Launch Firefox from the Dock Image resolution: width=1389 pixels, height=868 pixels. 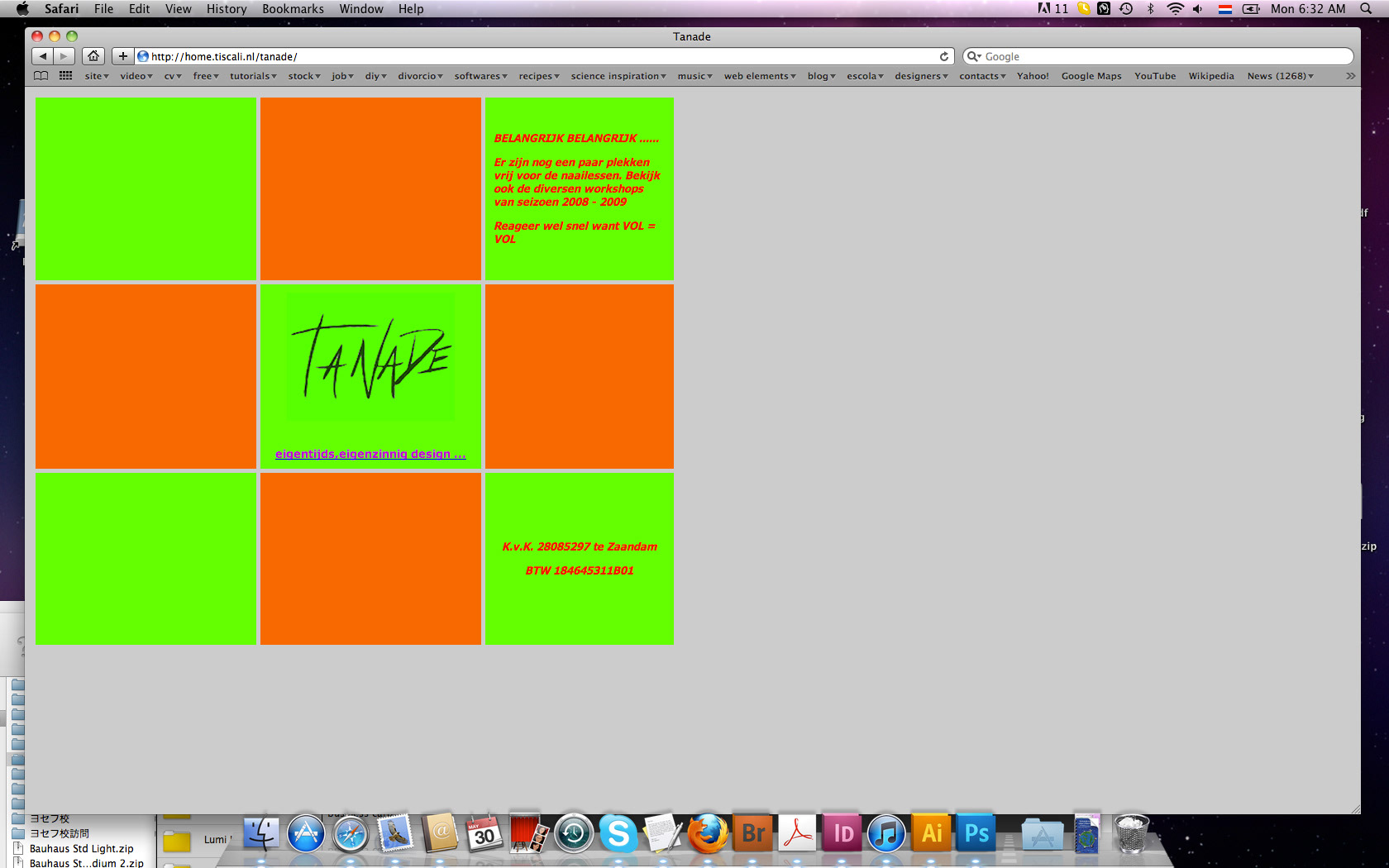tap(708, 833)
